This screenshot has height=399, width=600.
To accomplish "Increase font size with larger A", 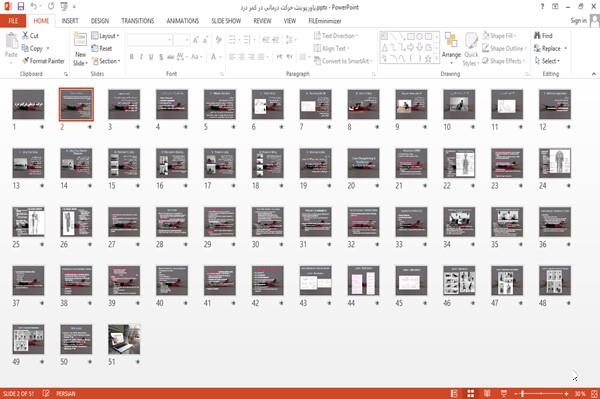I will pos(196,40).
